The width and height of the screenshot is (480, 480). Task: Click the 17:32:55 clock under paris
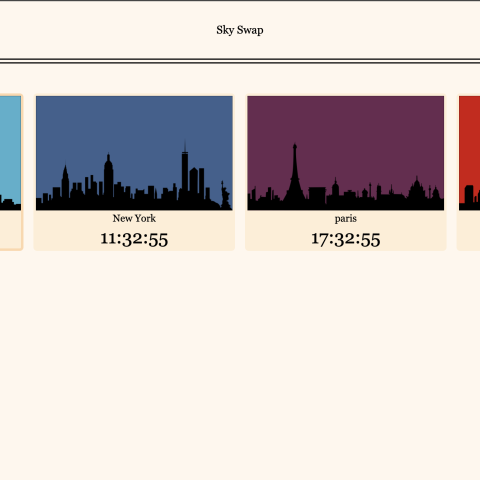tap(346, 239)
